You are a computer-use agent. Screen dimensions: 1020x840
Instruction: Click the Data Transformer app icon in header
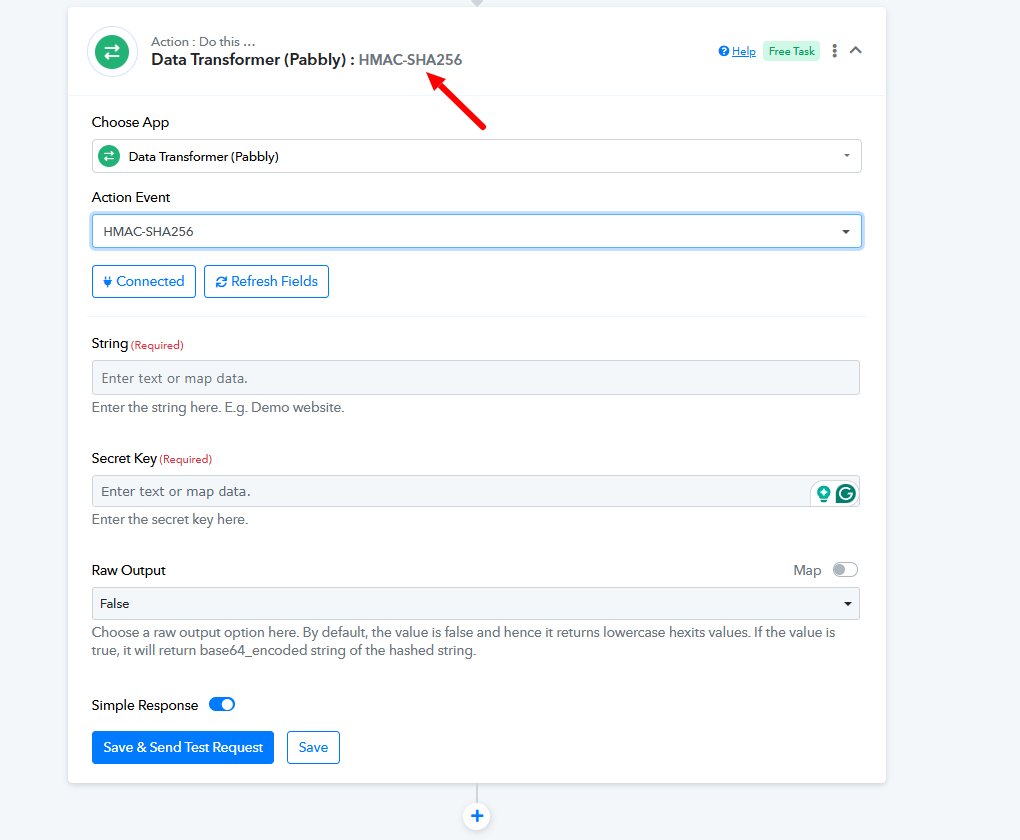pyautogui.click(x=112, y=51)
